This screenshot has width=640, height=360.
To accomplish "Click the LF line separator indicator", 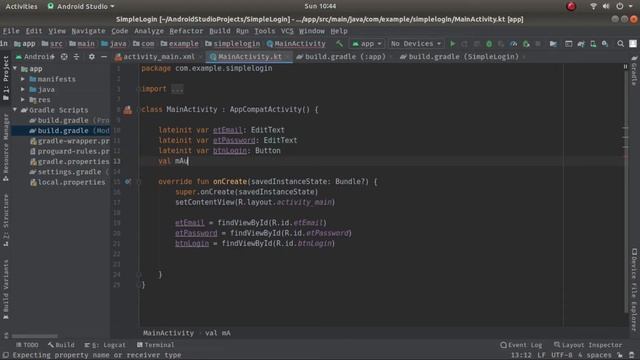I will pos(541,355).
